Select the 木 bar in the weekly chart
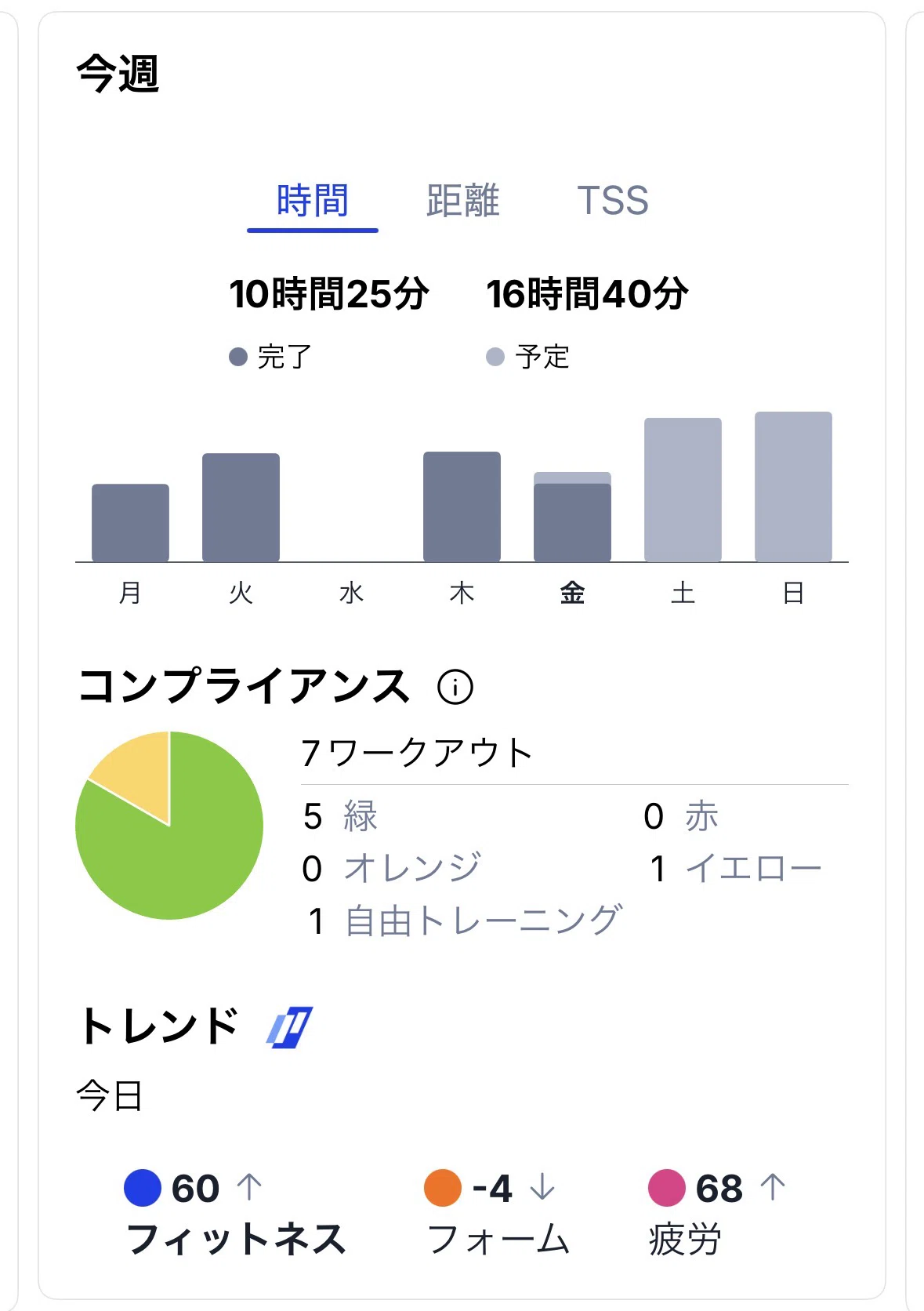The image size is (924, 1311). [462, 507]
